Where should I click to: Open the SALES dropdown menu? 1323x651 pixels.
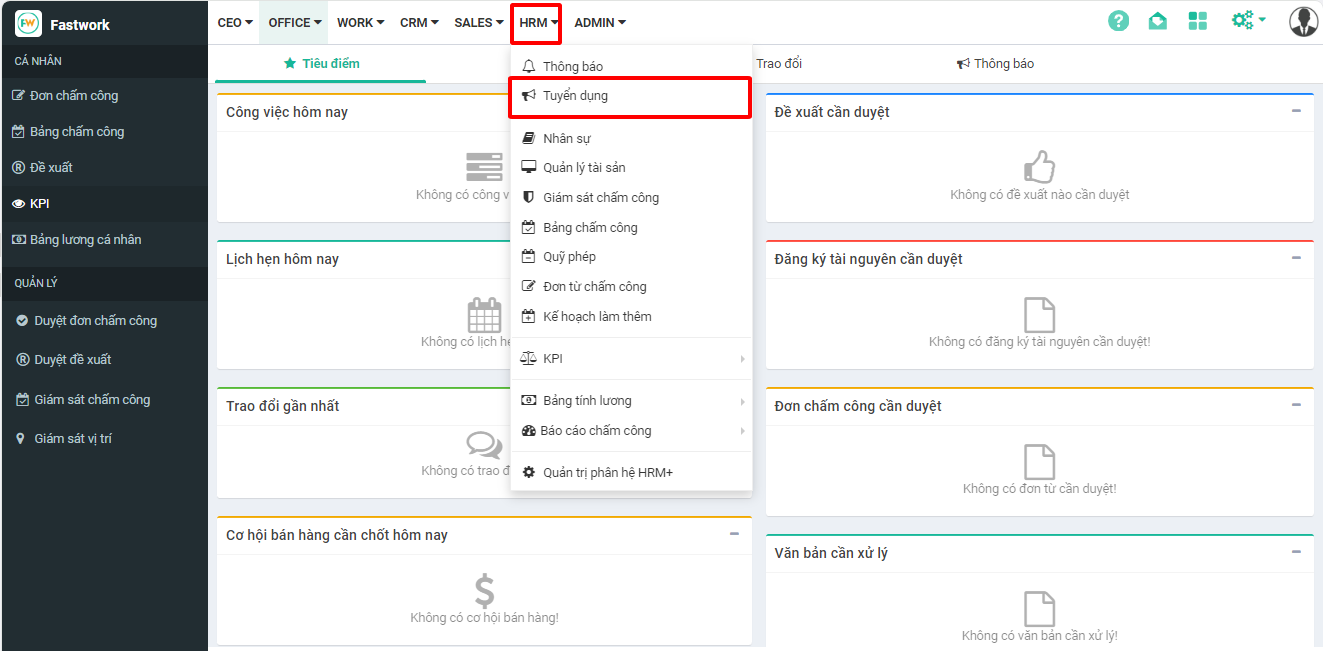tap(478, 22)
